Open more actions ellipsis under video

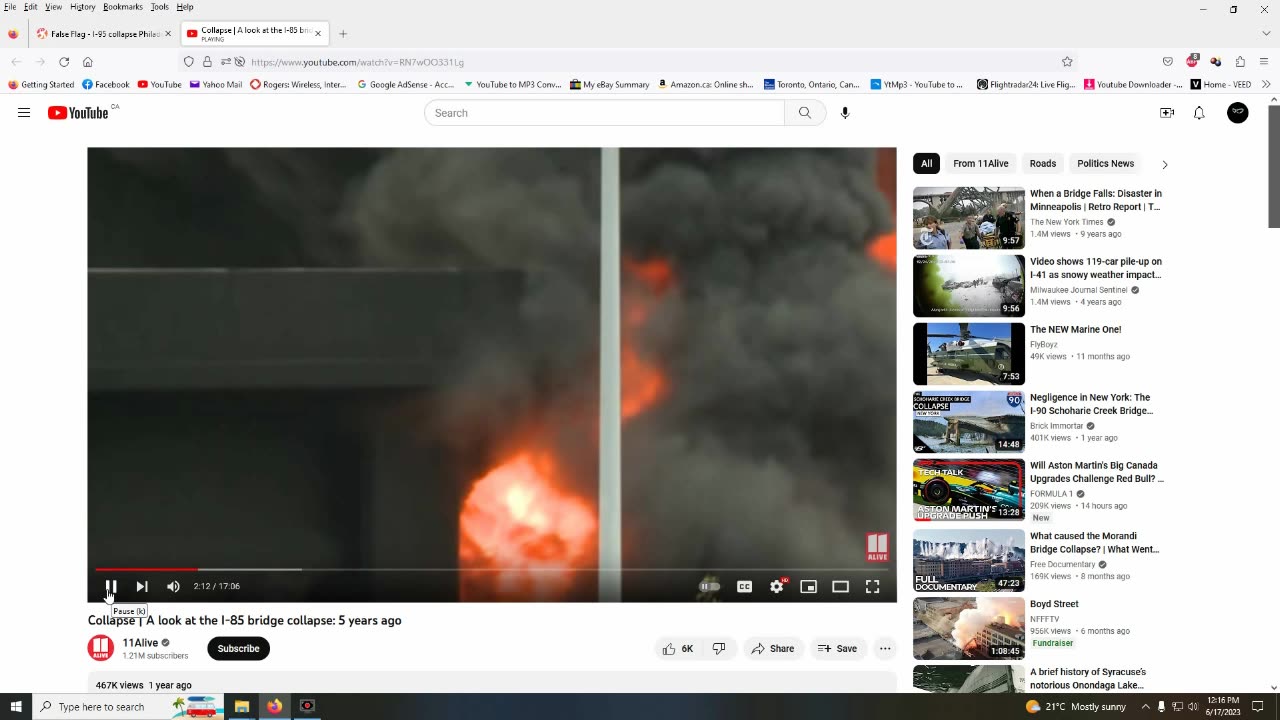[x=885, y=649]
